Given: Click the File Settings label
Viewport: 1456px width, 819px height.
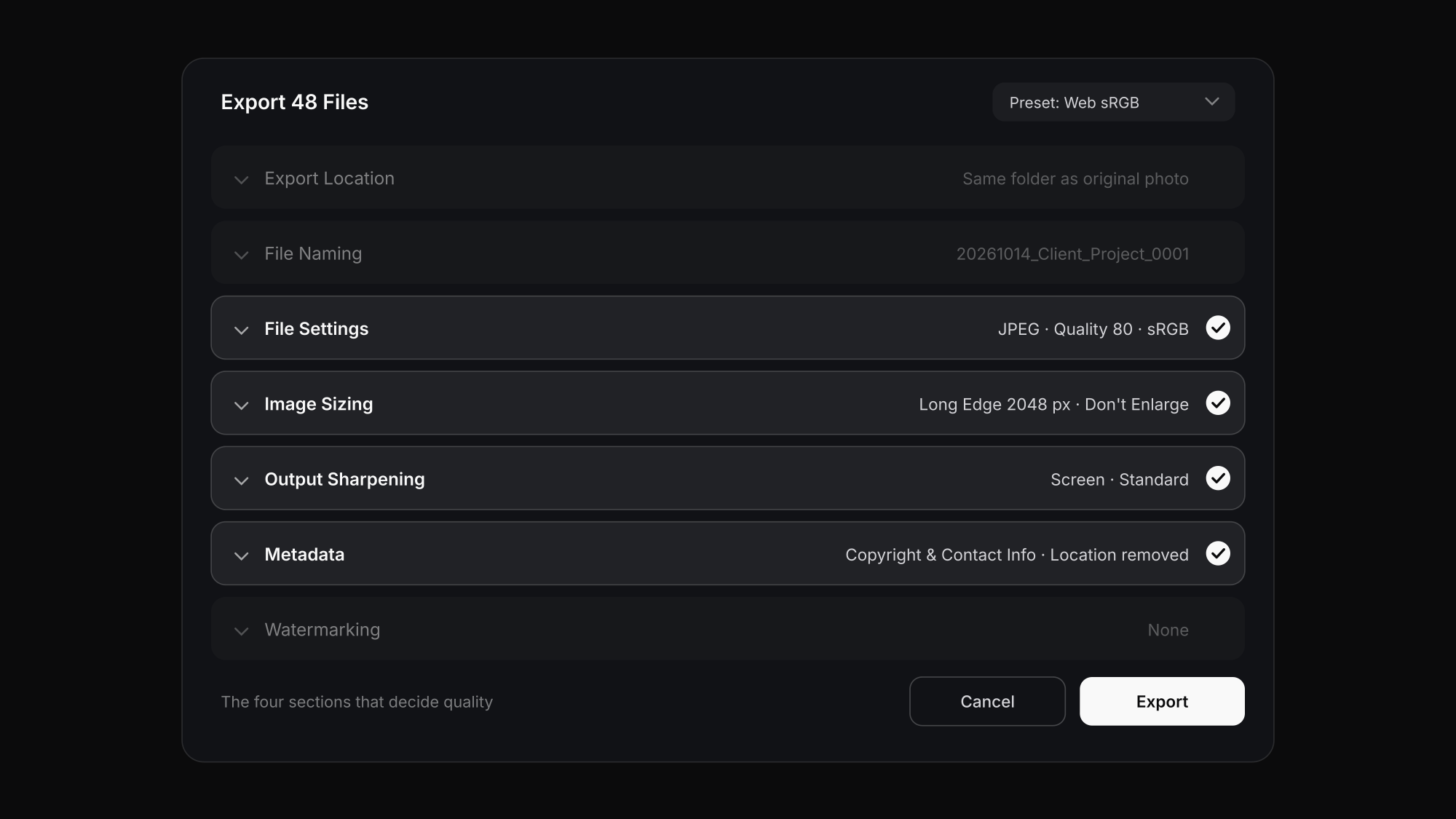Looking at the screenshot, I should [x=316, y=328].
